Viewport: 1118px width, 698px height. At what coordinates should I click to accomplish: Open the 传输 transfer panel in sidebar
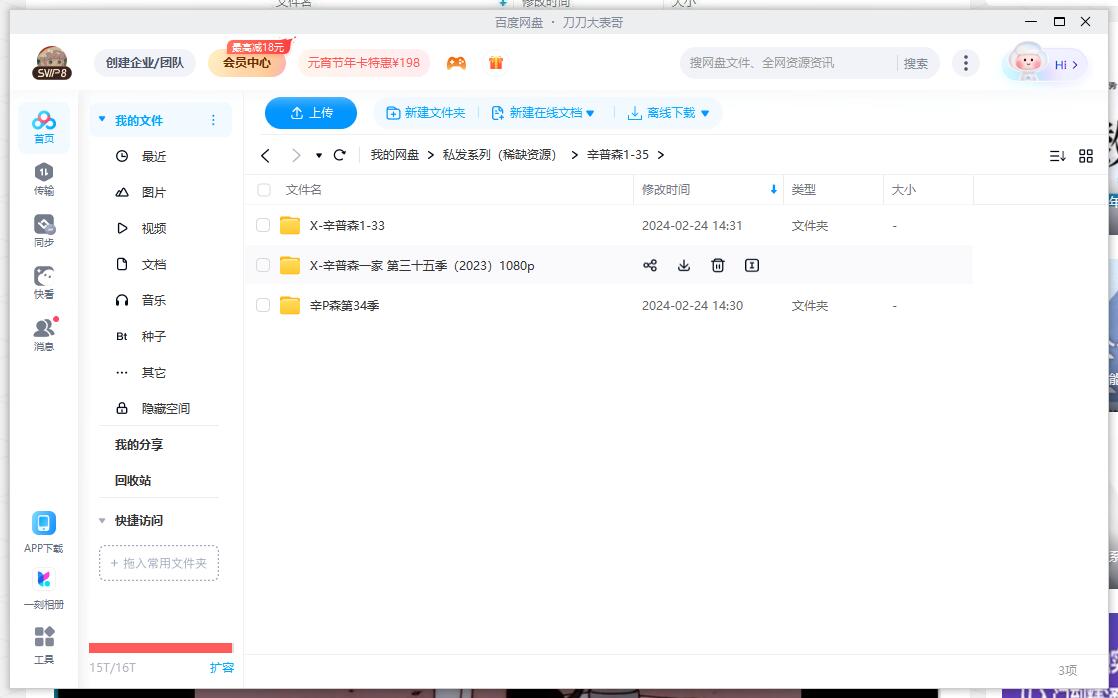tap(44, 179)
